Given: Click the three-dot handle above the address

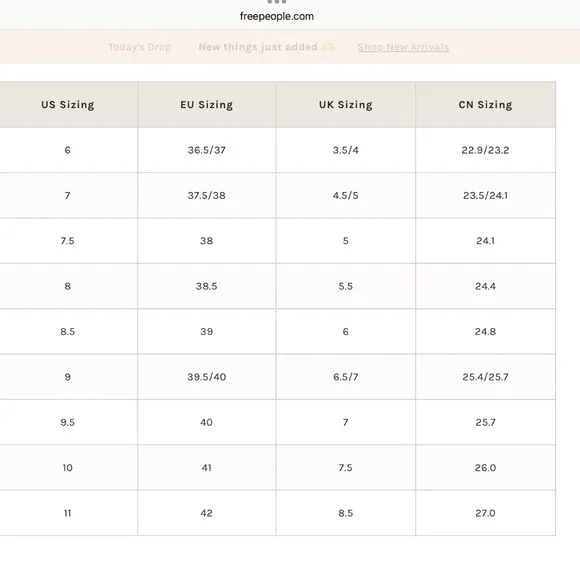Looking at the screenshot, I should coord(277,2).
